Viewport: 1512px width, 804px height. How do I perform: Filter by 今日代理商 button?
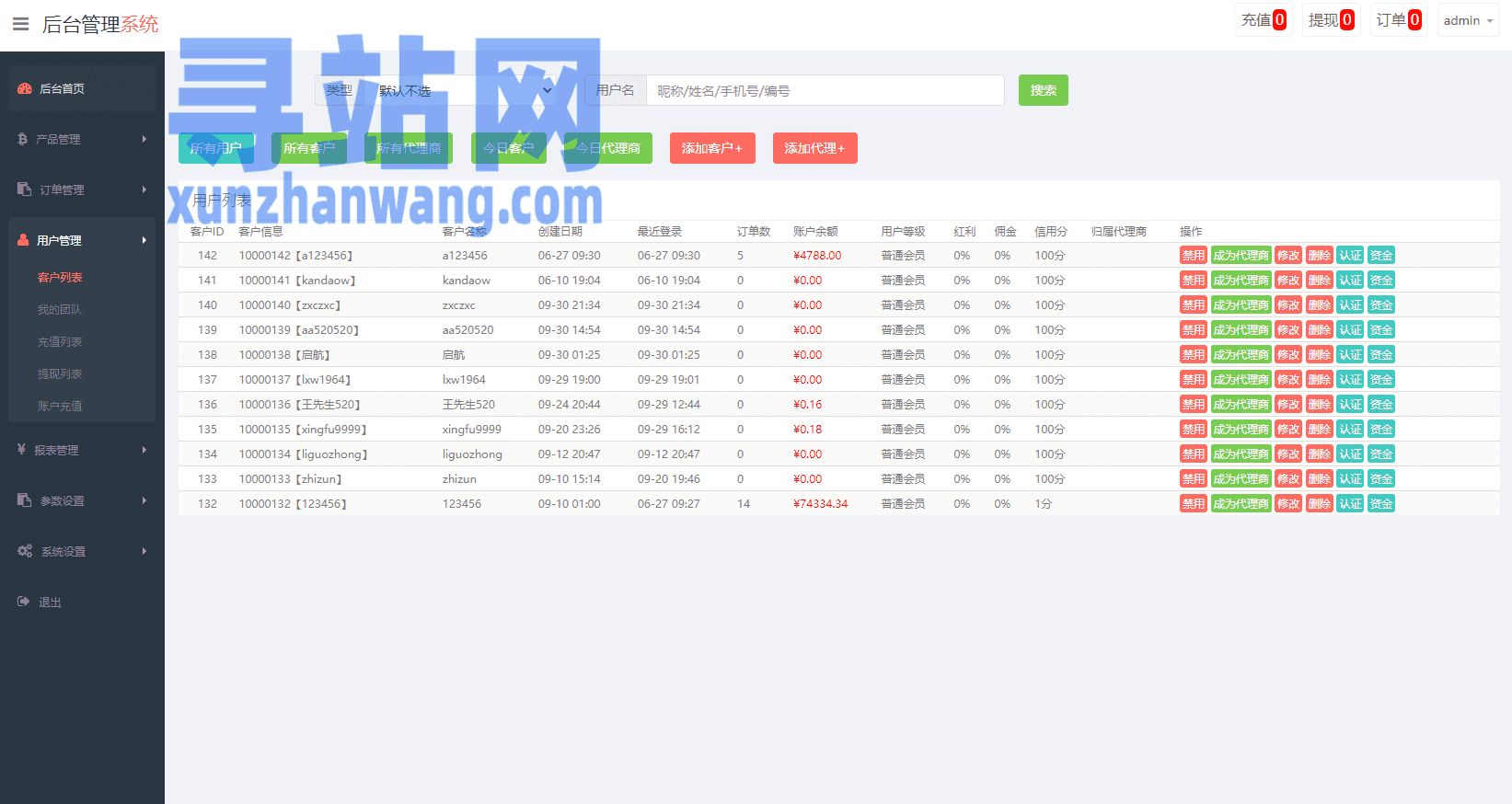[608, 148]
